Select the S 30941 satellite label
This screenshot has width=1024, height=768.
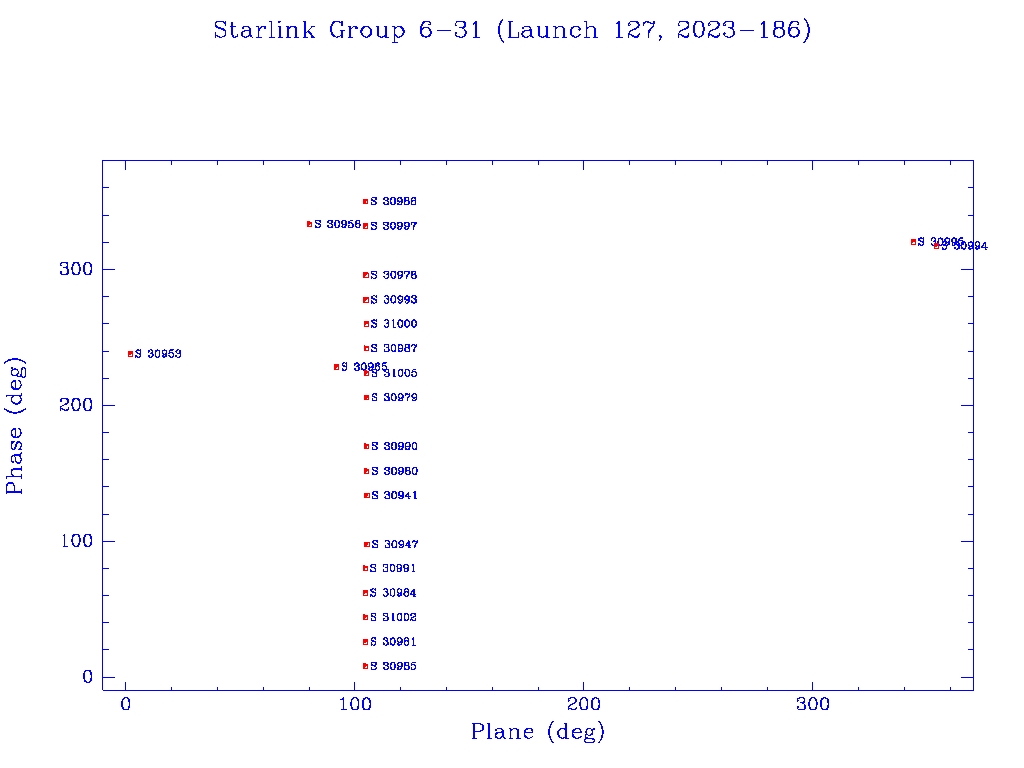[394, 496]
